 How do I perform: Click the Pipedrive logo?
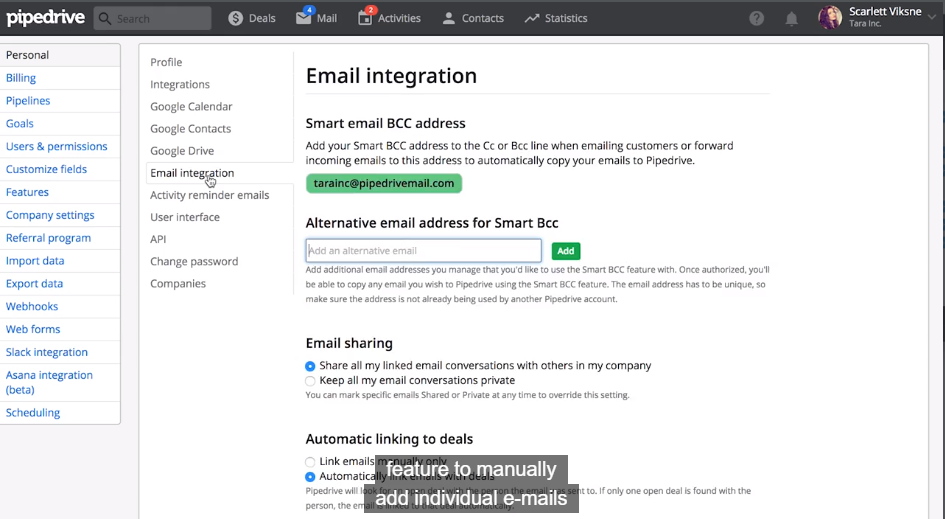45,18
